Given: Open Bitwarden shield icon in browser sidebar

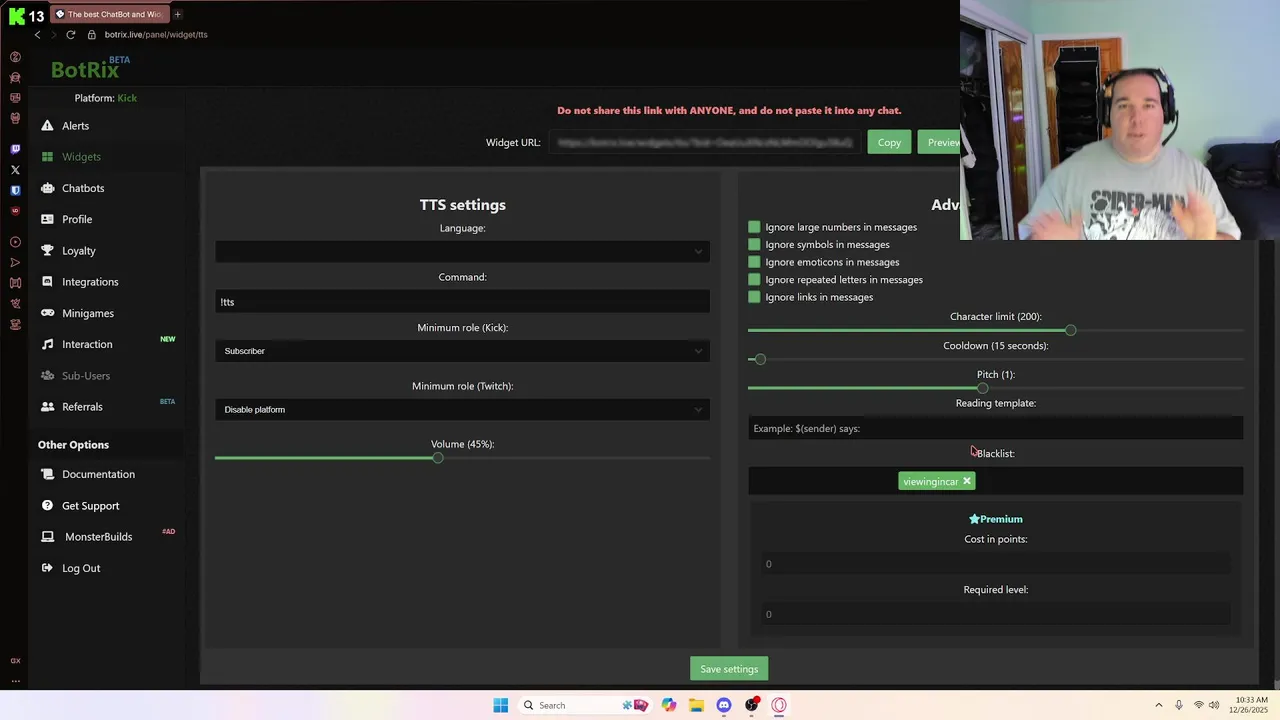Looking at the screenshot, I should [15, 190].
